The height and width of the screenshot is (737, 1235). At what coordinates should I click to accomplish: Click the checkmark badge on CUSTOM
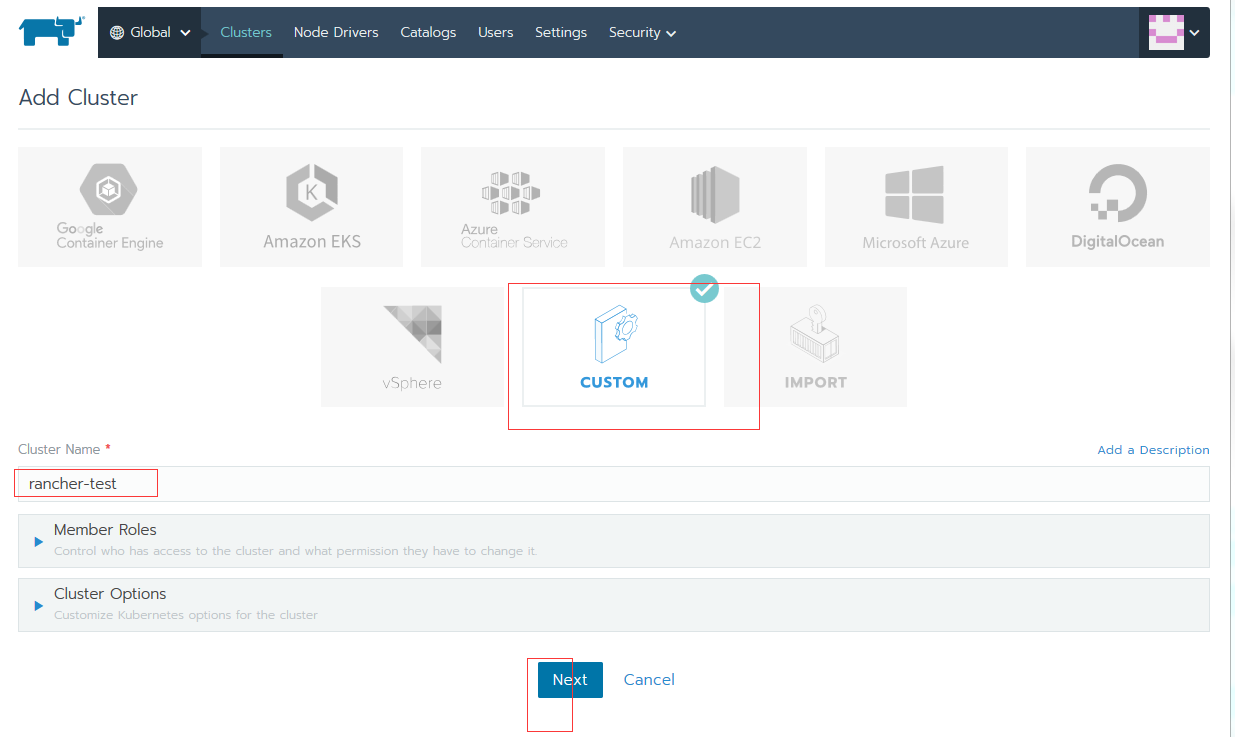[705, 289]
